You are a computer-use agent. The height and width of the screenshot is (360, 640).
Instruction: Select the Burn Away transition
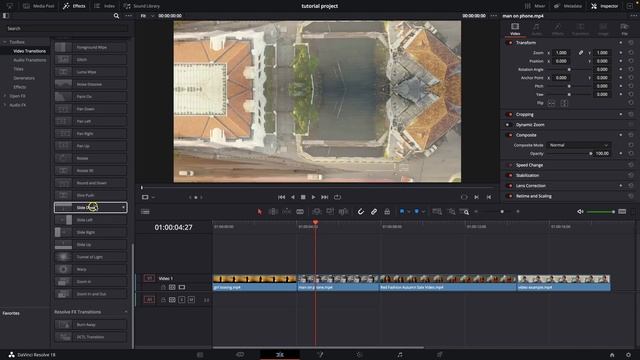[x=90, y=324]
